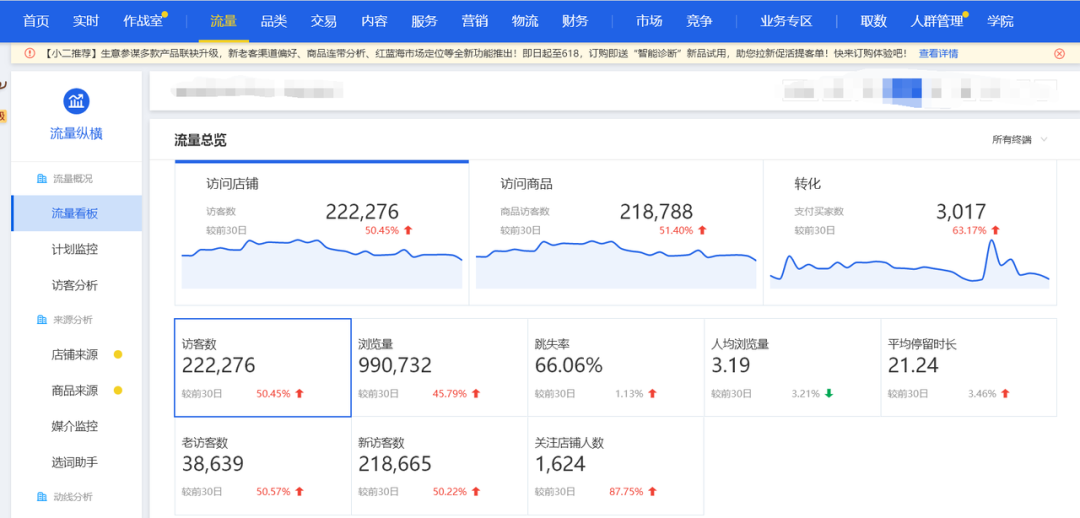Open the 取数 top menu
Viewport: 1080px width, 518px height.
click(x=873, y=21)
